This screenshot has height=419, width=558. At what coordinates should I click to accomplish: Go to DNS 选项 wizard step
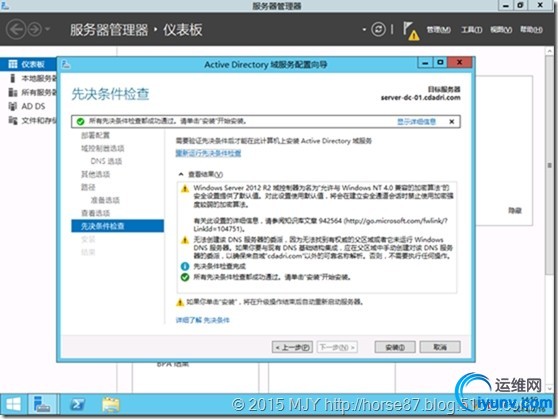pos(106,161)
